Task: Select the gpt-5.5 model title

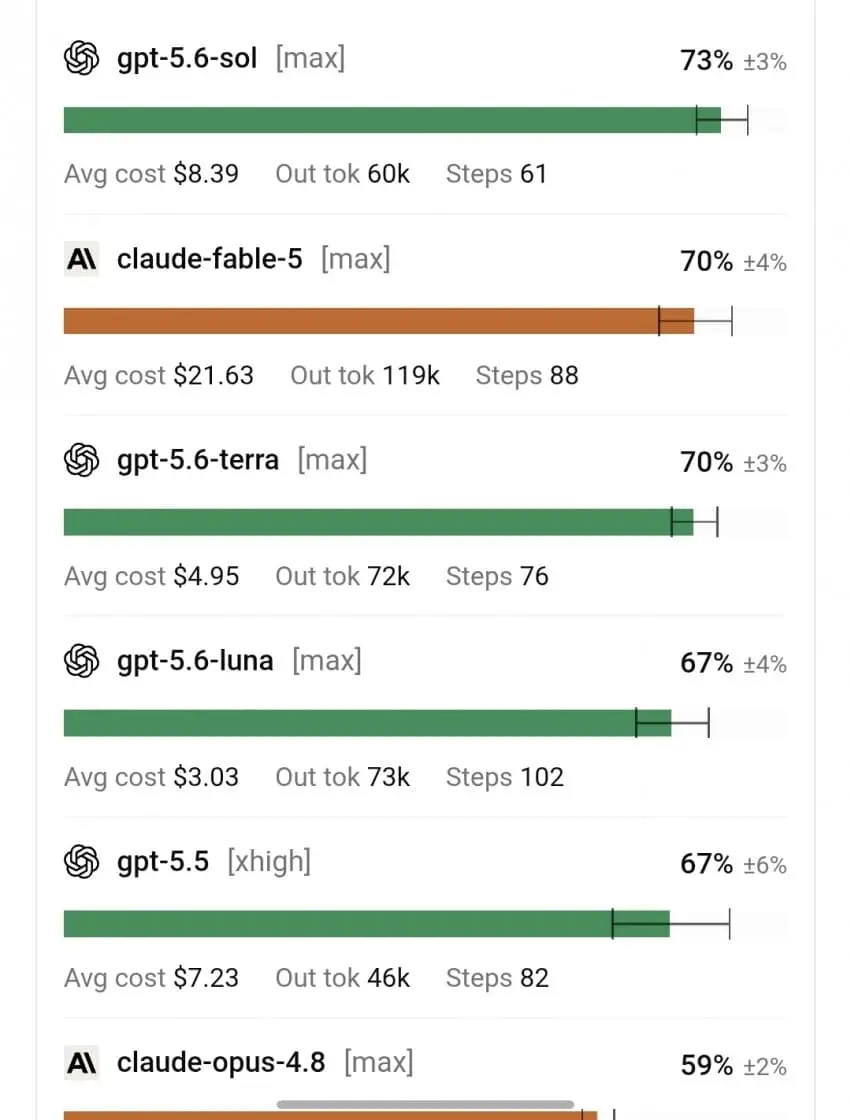Action: pos(163,861)
